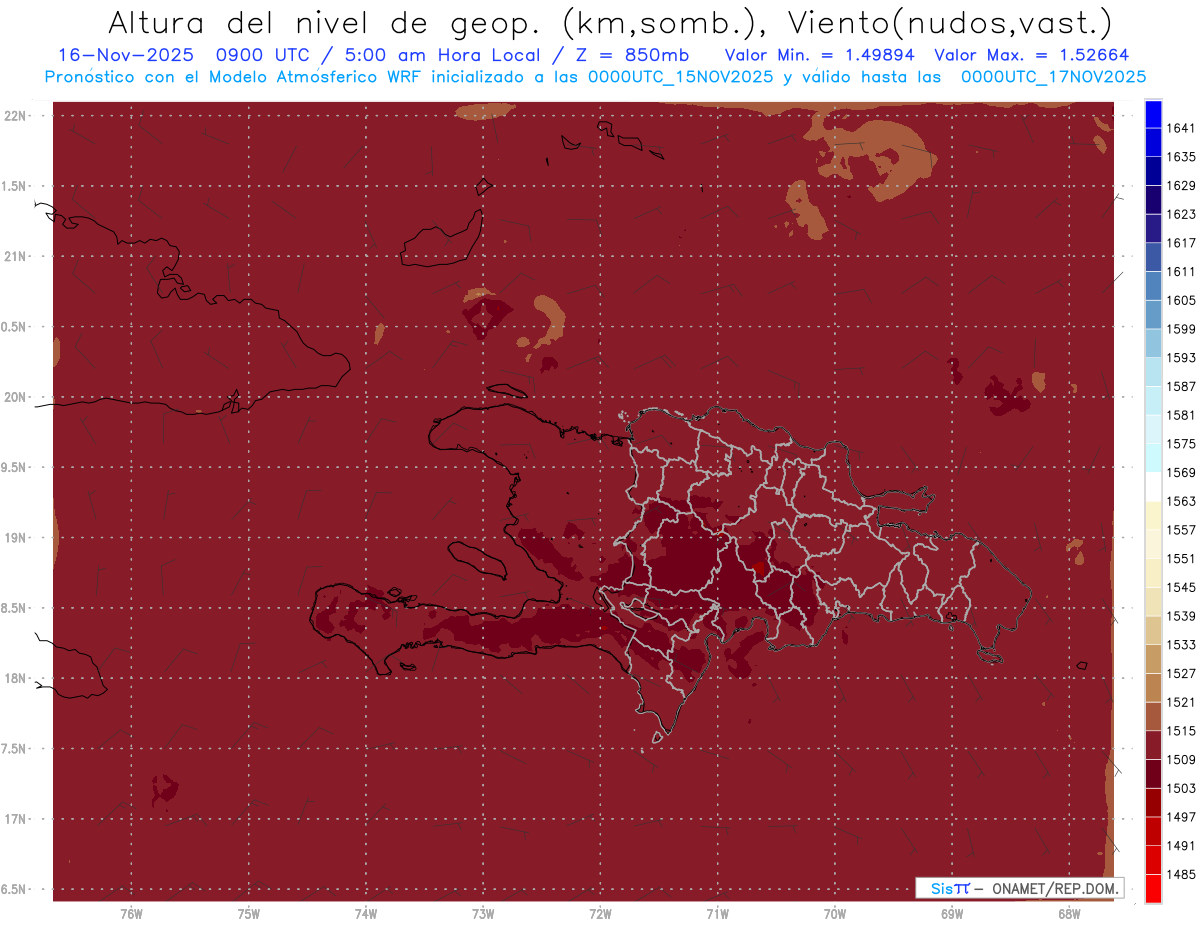This screenshot has height=927, width=1200.
Task: Click the legend value '1641'
Action: 1181,128
